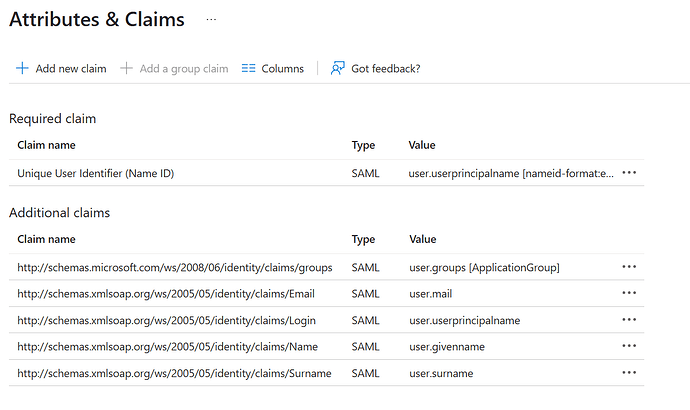Image resolution: width=690 pixels, height=410 pixels.
Task: Click the Got feedback person icon
Action: point(338,68)
